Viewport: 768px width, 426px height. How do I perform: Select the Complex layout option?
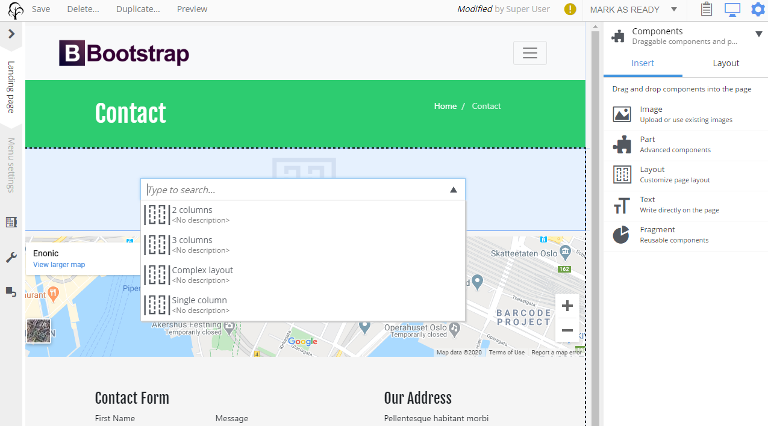(x=303, y=275)
